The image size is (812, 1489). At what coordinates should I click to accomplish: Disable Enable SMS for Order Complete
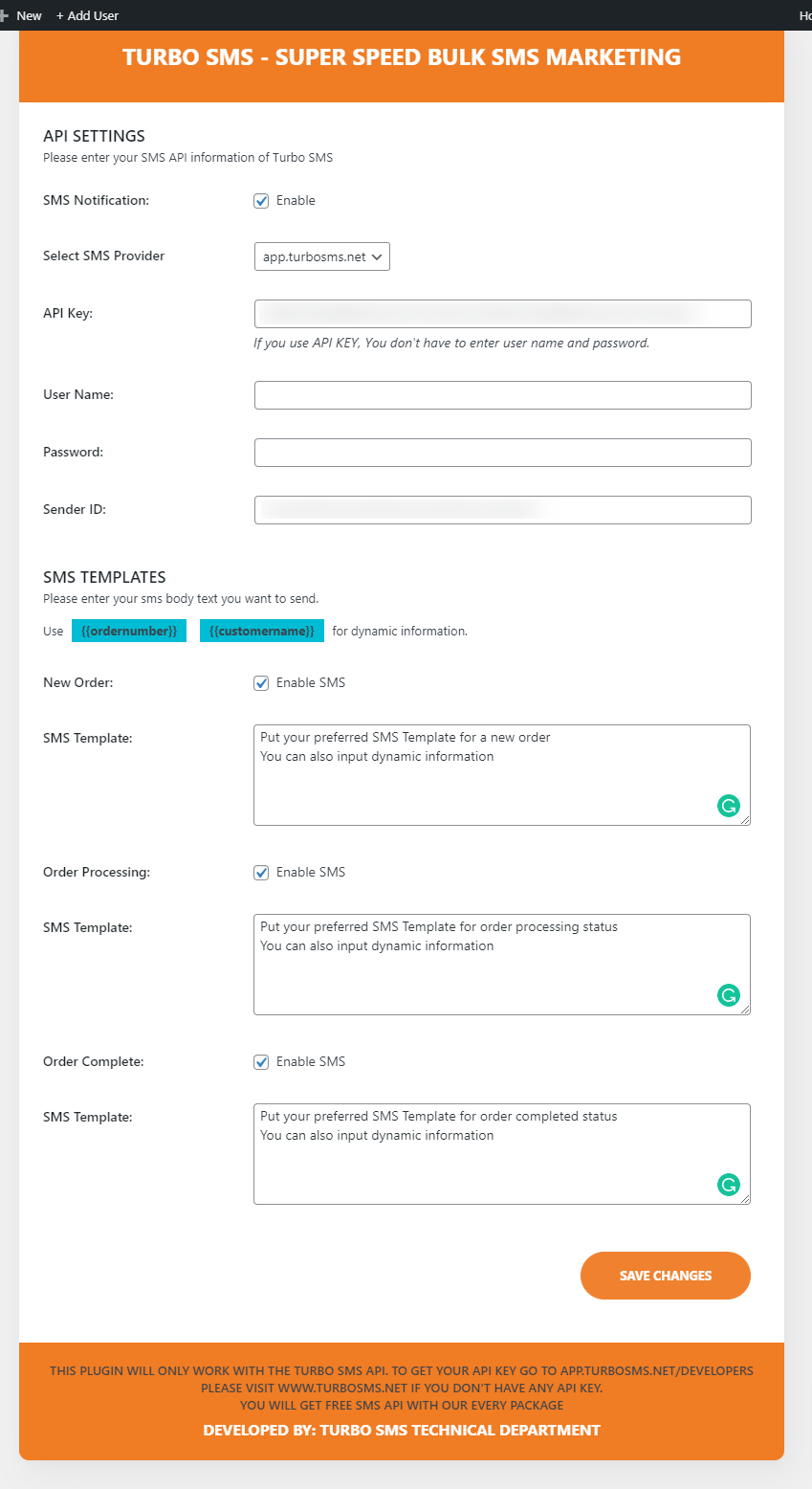[261, 1062]
